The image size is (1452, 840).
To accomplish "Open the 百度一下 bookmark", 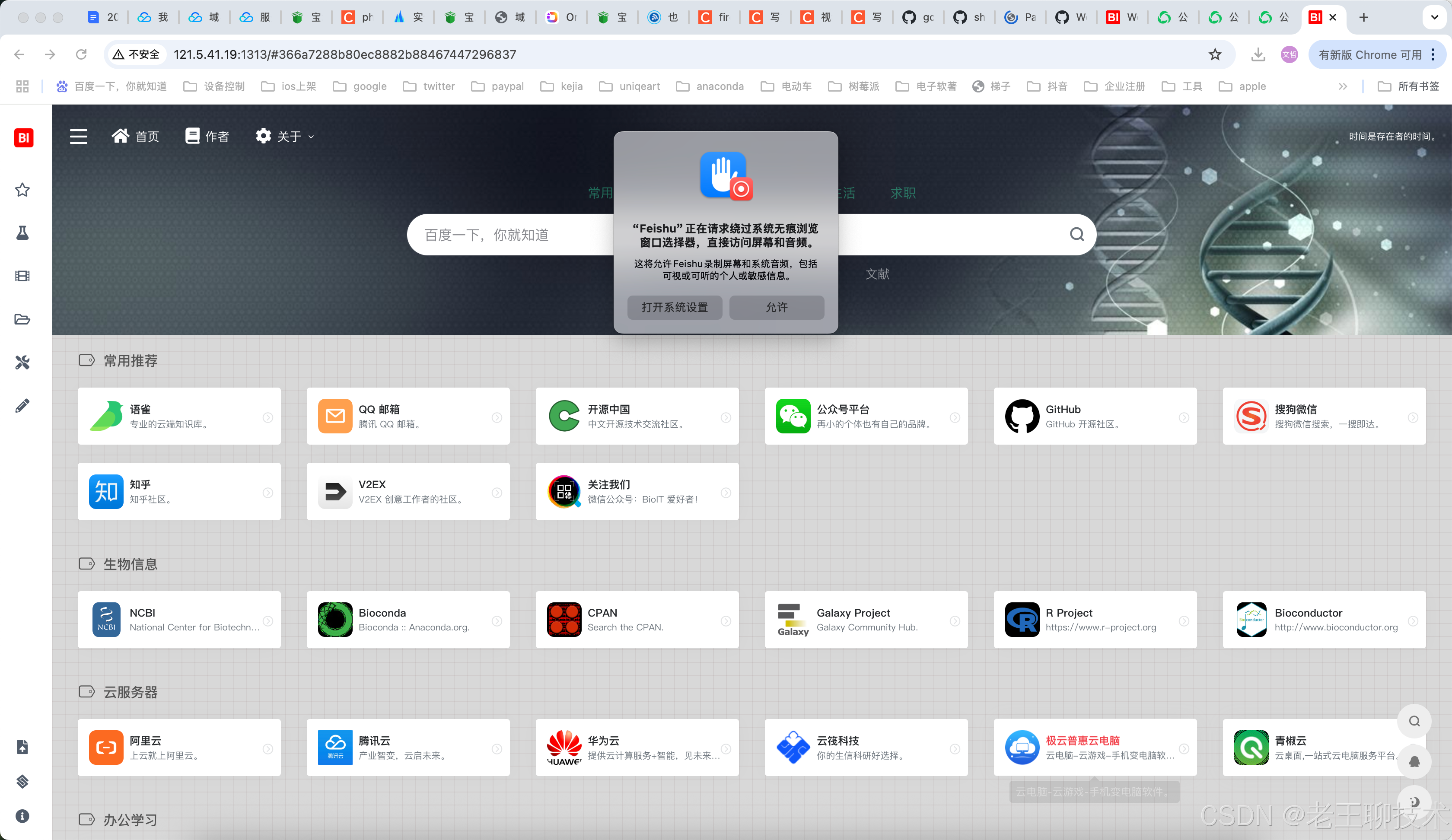I will point(111,86).
